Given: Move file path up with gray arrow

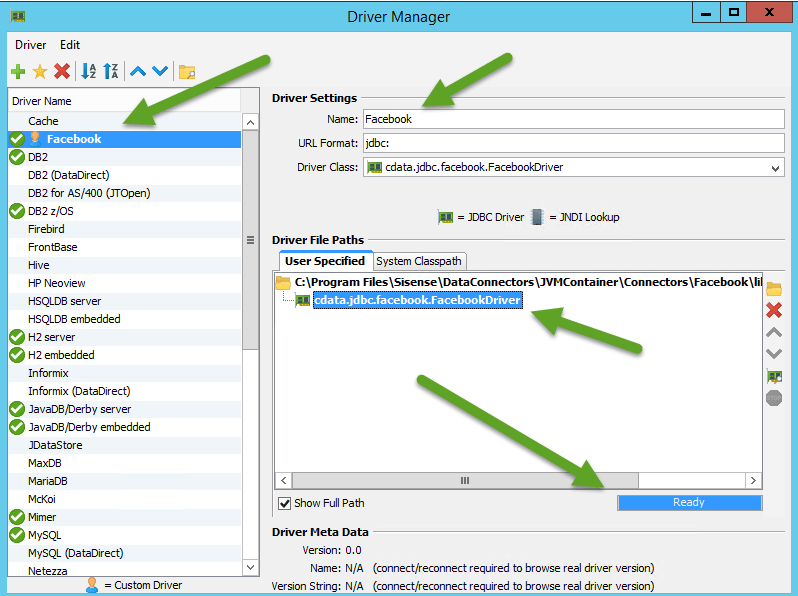Looking at the screenshot, I should coord(774,332).
